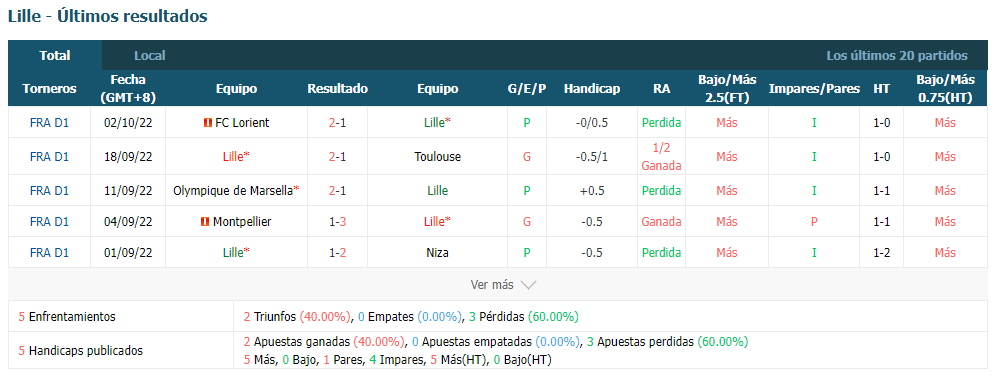Viewport: 999px width, 378px height.
Task: Select the Niza team name
Action: click(x=437, y=252)
